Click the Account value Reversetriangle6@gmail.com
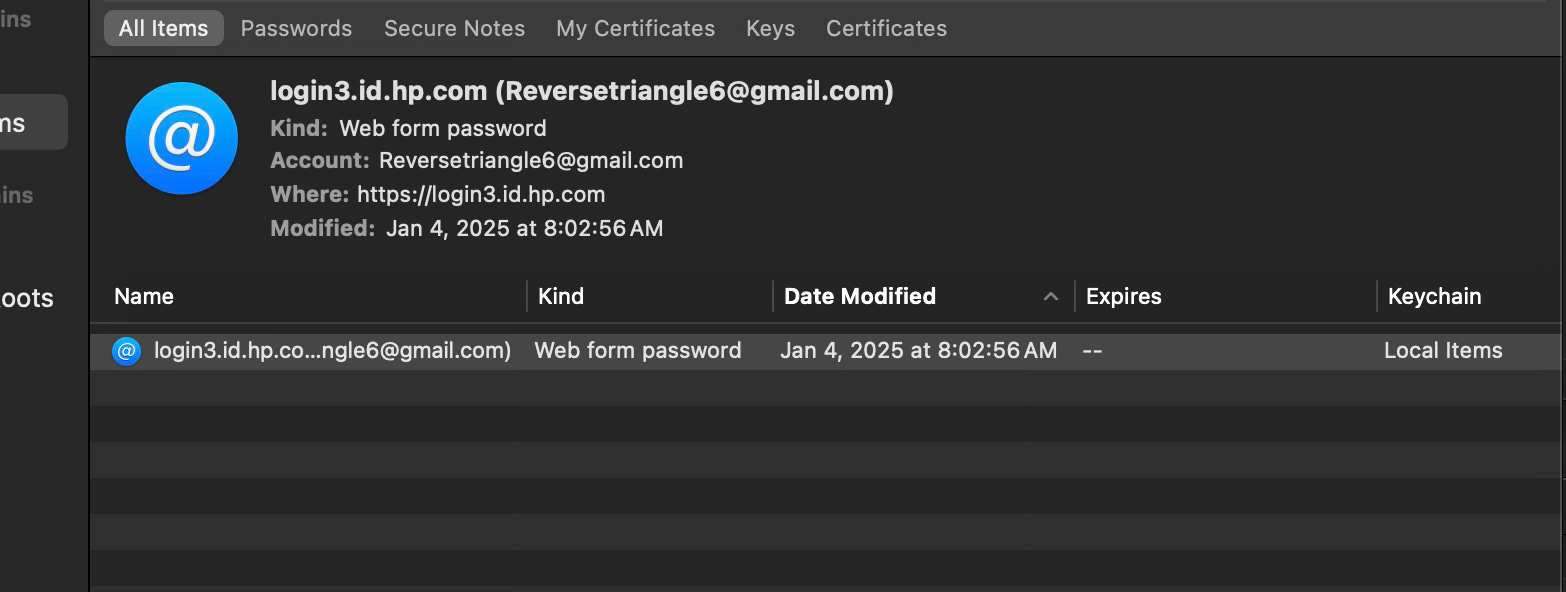The width and height of the screenshot is (1566, 592). pos(531,160)
